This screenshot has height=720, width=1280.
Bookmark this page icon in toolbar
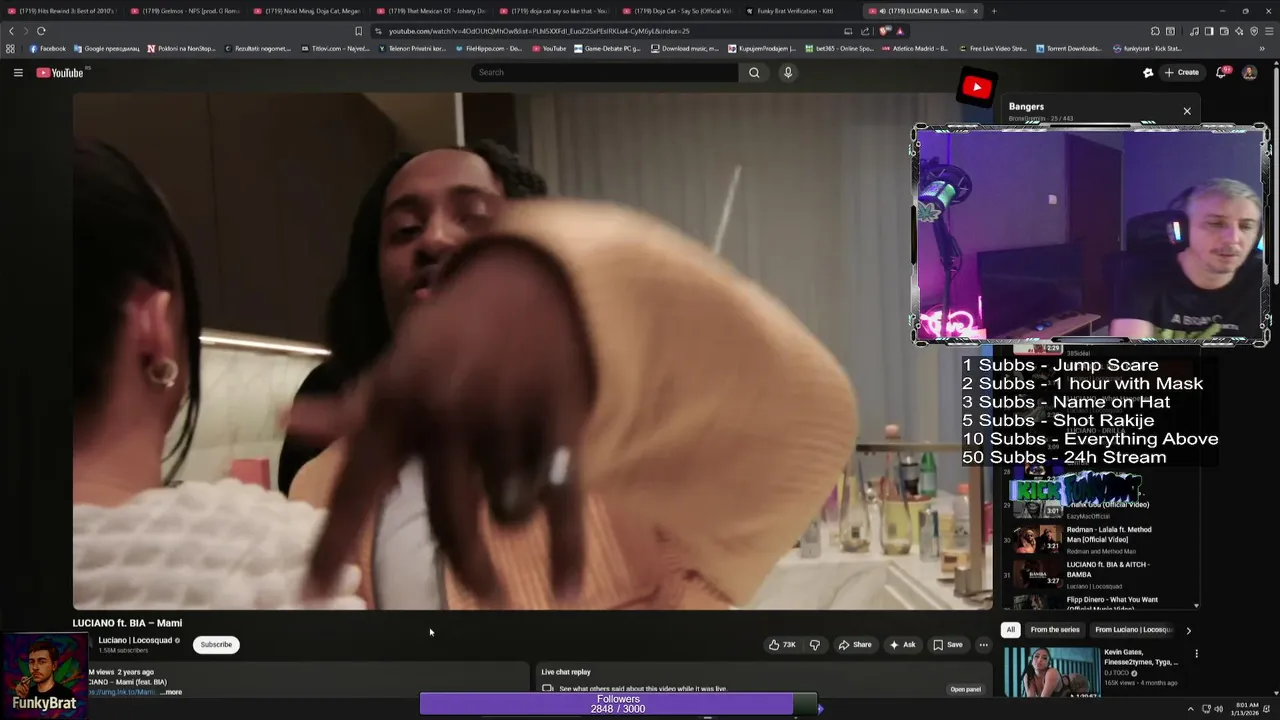[x=358, y=31]
